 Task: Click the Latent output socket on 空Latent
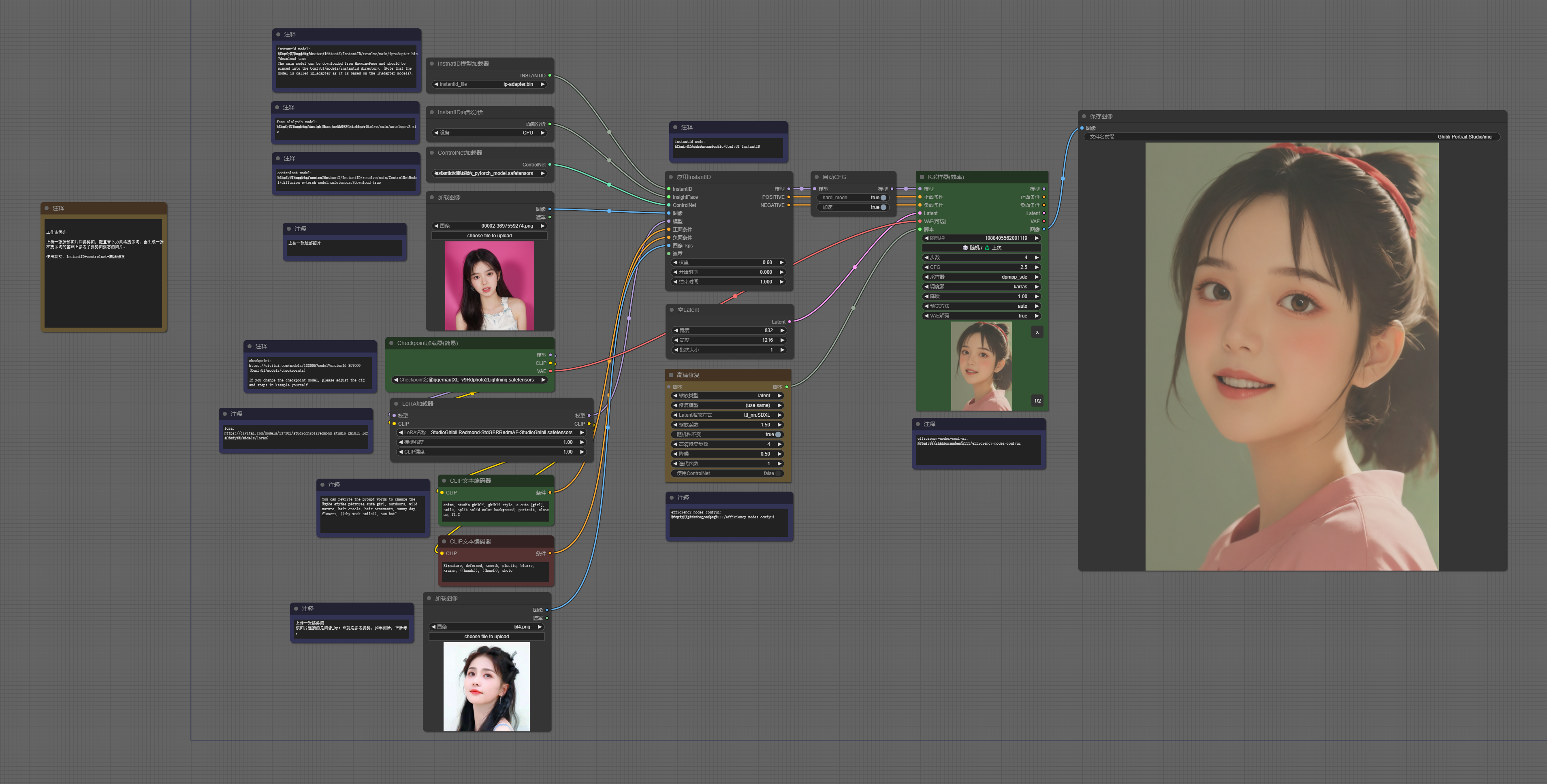(789, 322)
